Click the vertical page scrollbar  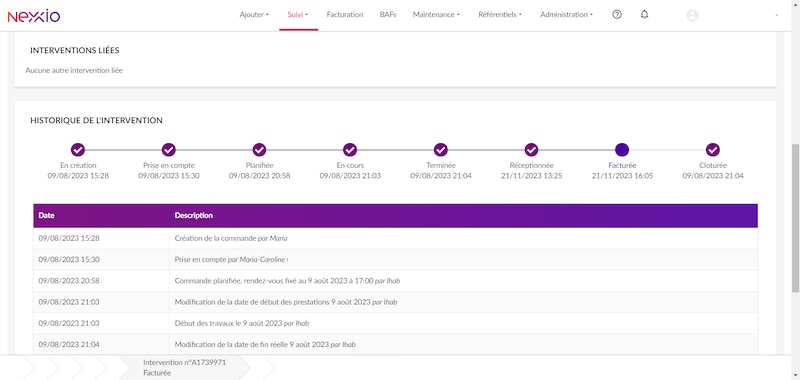(x=795, y=218)
